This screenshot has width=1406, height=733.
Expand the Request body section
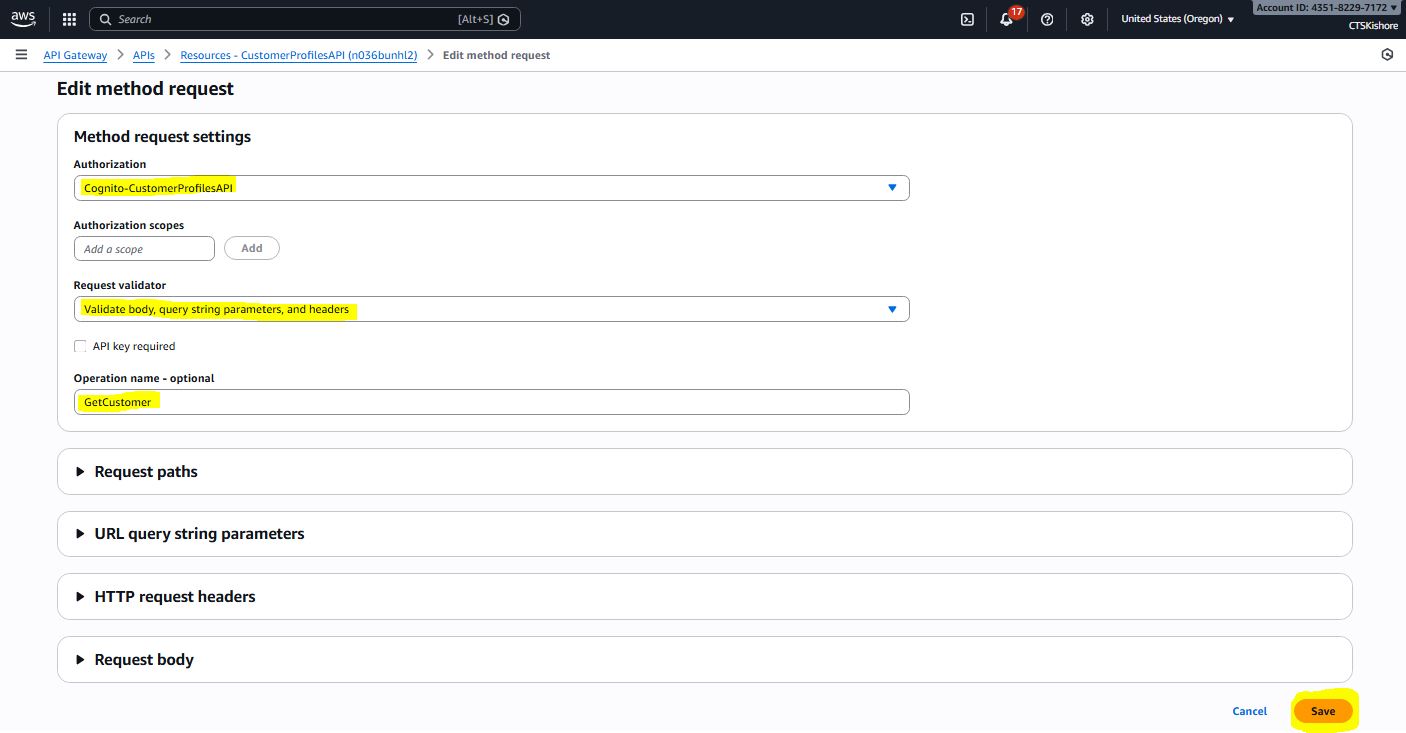pos(144,660)
